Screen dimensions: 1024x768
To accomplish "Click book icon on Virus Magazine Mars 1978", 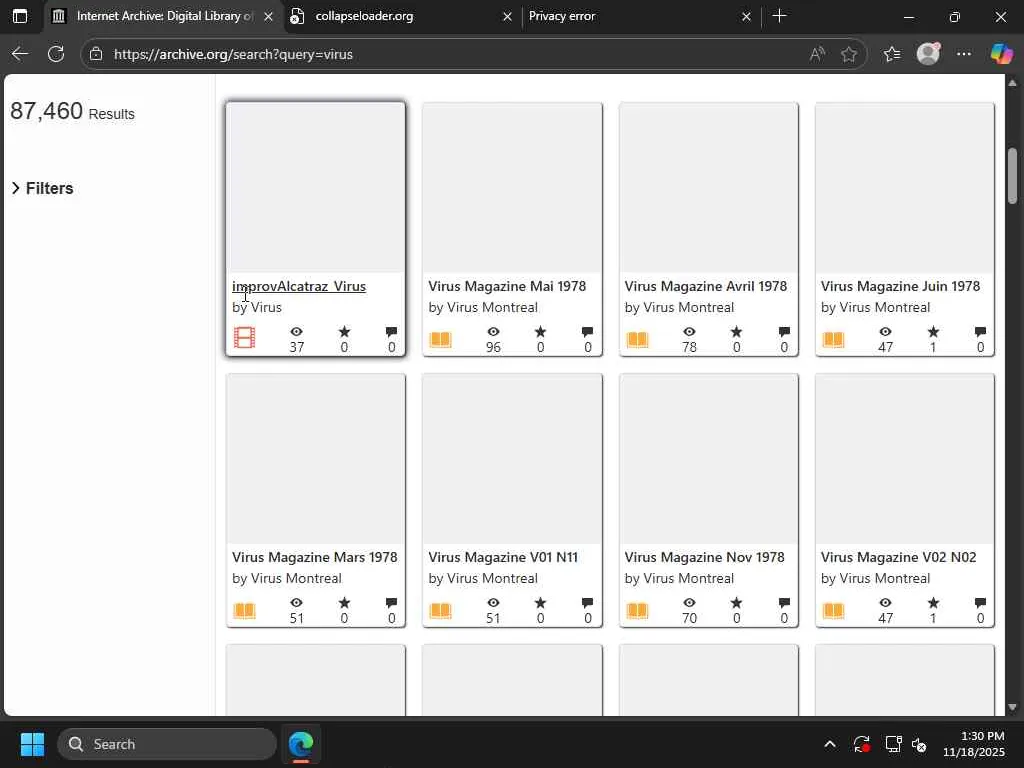I will [x=244, y=610].
